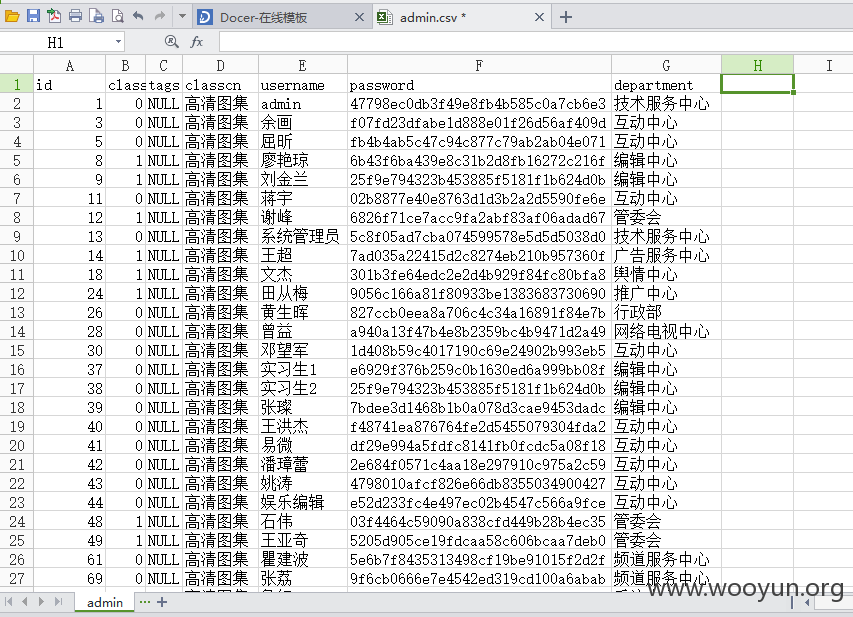Click the 'password' header cell
This screenshot has height=617, width=853.
pos(479,85)
